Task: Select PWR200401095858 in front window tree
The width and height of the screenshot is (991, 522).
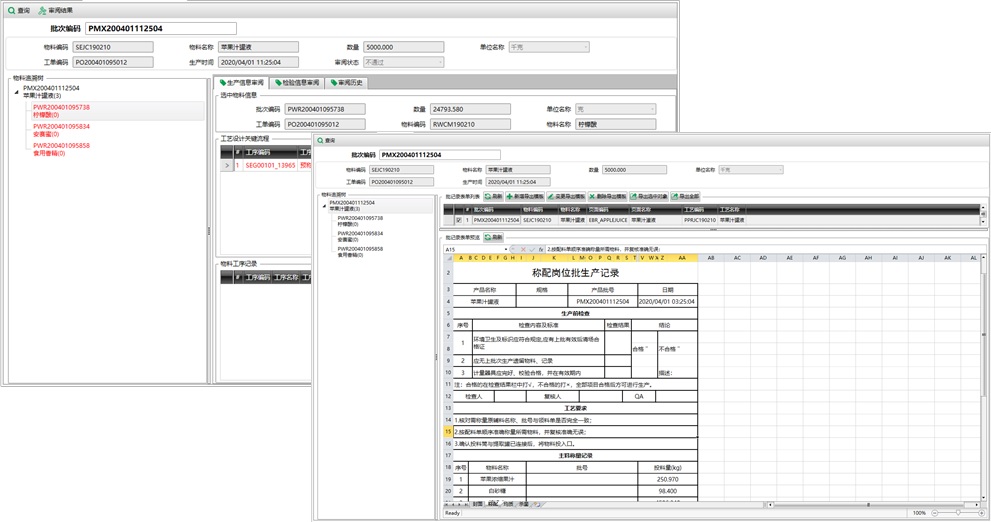Action: pyautogui.click(x=360, y=252)
